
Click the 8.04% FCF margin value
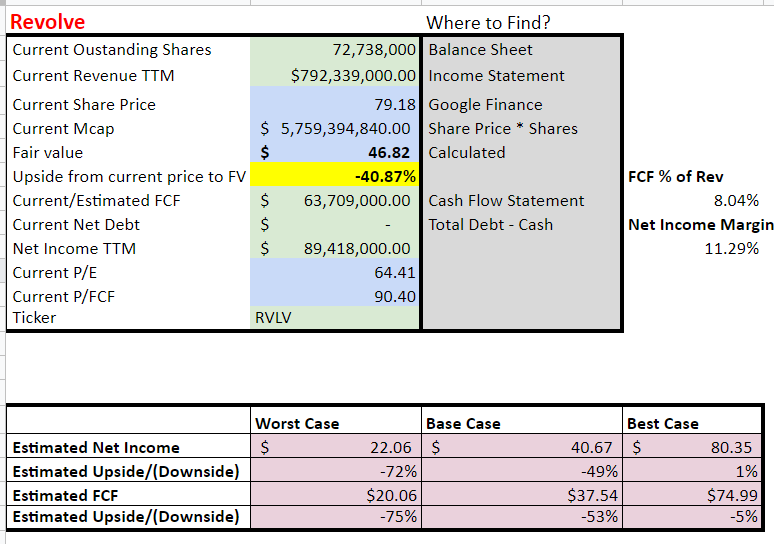tap(736, 201)
